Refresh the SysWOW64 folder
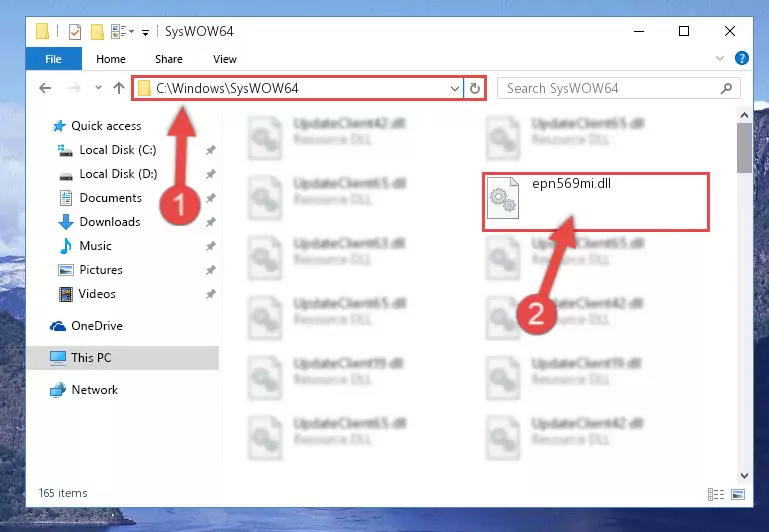 pos(474,89)
